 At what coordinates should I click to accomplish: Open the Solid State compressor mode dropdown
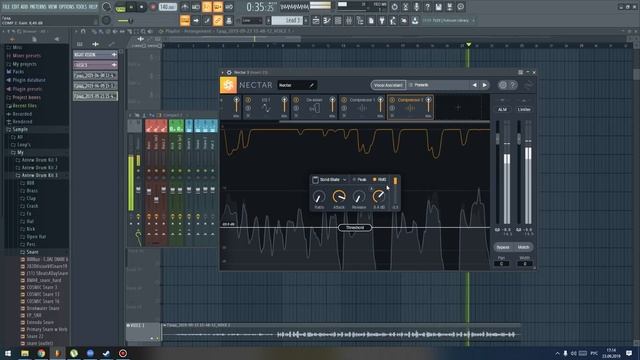(333, 180)
